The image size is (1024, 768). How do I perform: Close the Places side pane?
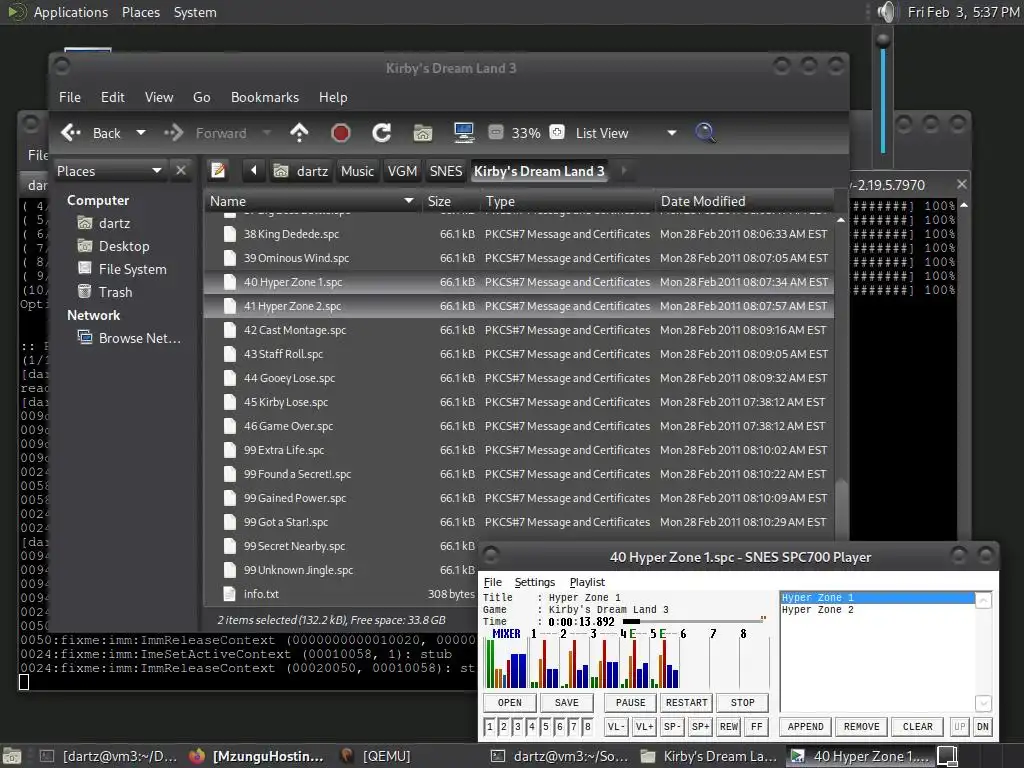[x=181, y=170]
